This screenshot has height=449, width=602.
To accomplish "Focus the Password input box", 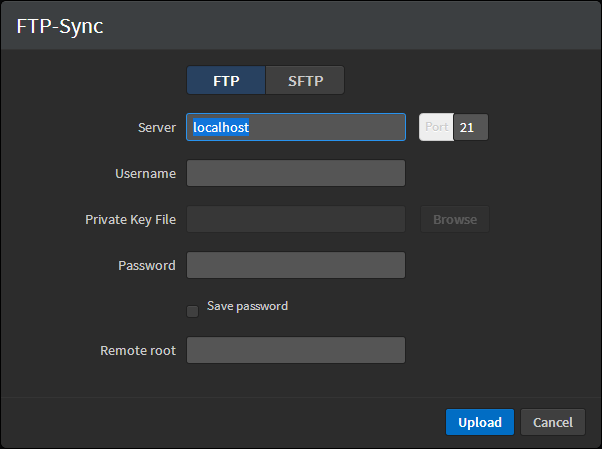I will [x=296, y=265].
